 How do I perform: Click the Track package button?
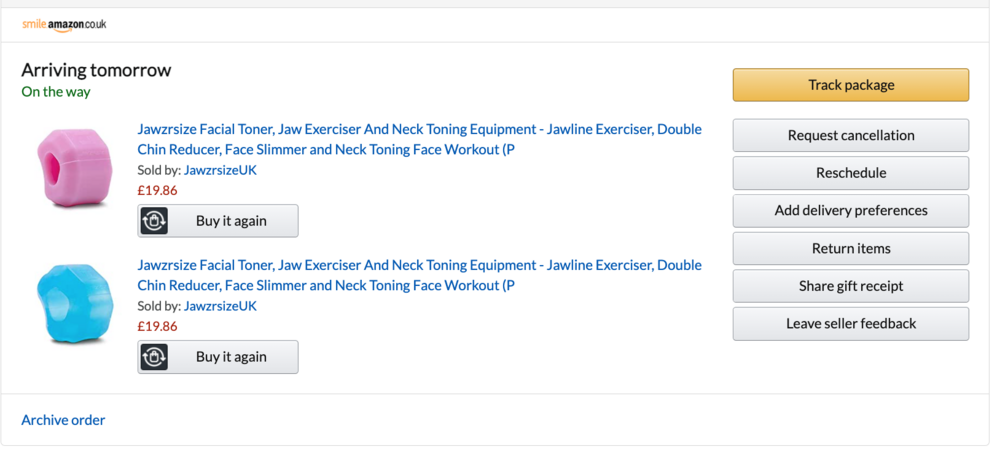(x=851, y=85)
